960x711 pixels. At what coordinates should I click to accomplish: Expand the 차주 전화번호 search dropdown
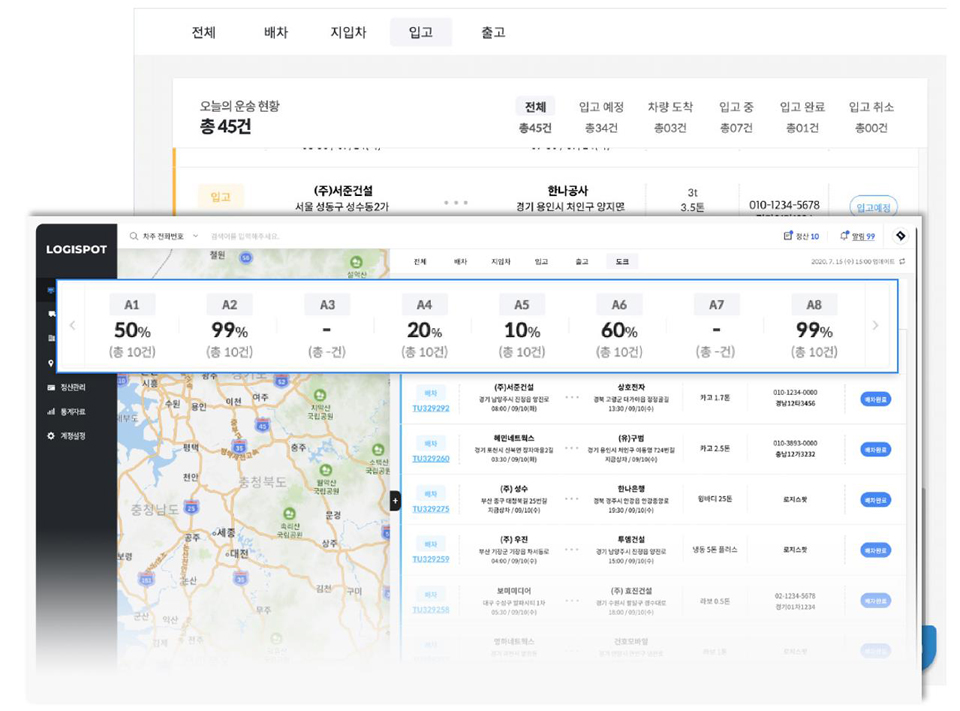pyautogui.click(x=195, y=236)
